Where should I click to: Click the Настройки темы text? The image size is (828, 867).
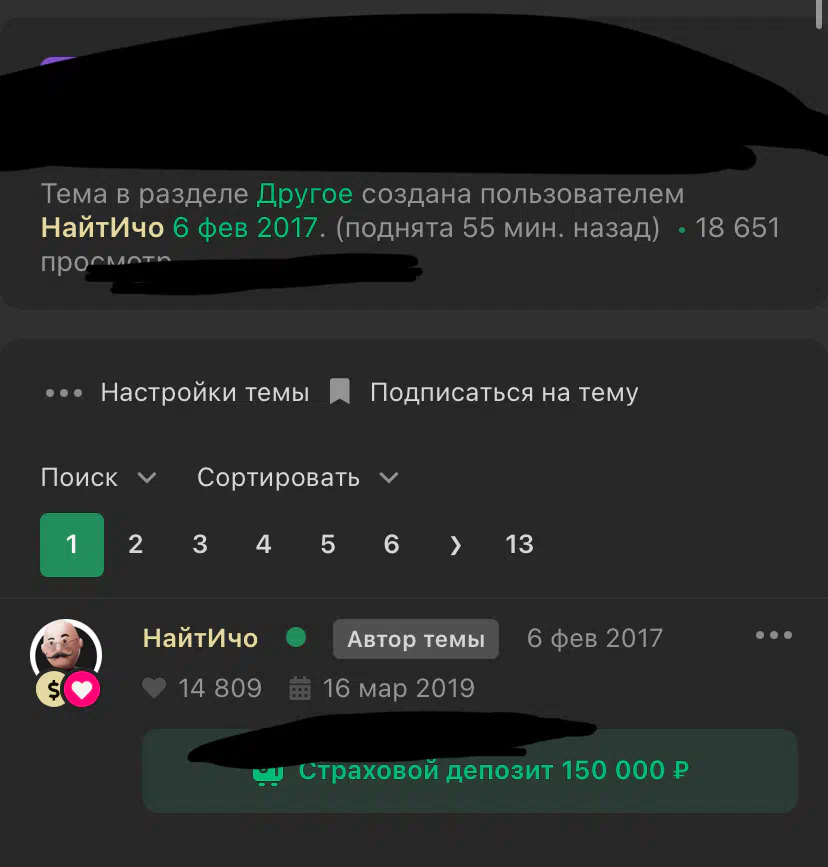pyautogui.click(x=205, y=393)
